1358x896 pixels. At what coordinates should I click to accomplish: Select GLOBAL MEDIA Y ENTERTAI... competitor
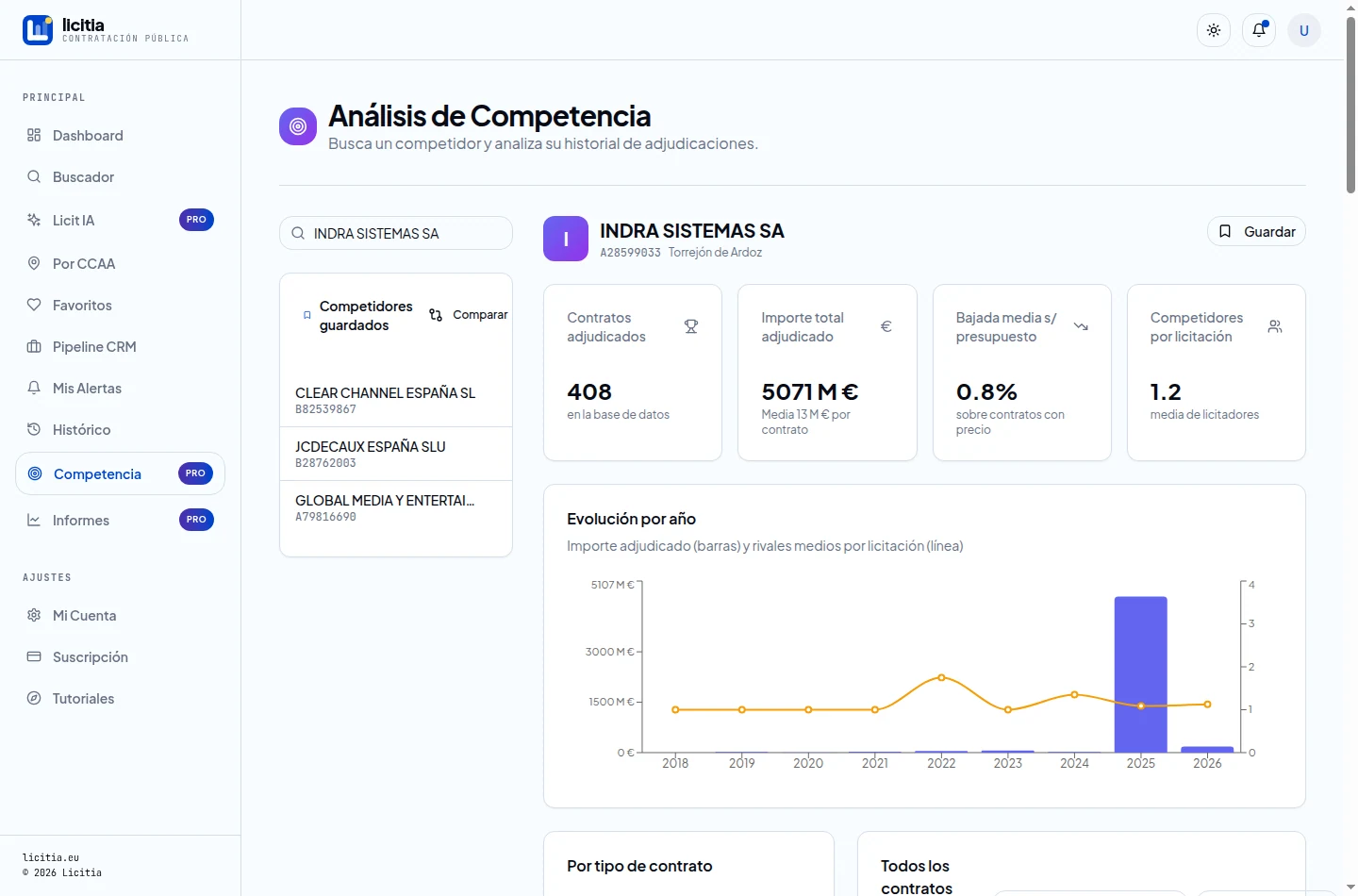[396, 507]
